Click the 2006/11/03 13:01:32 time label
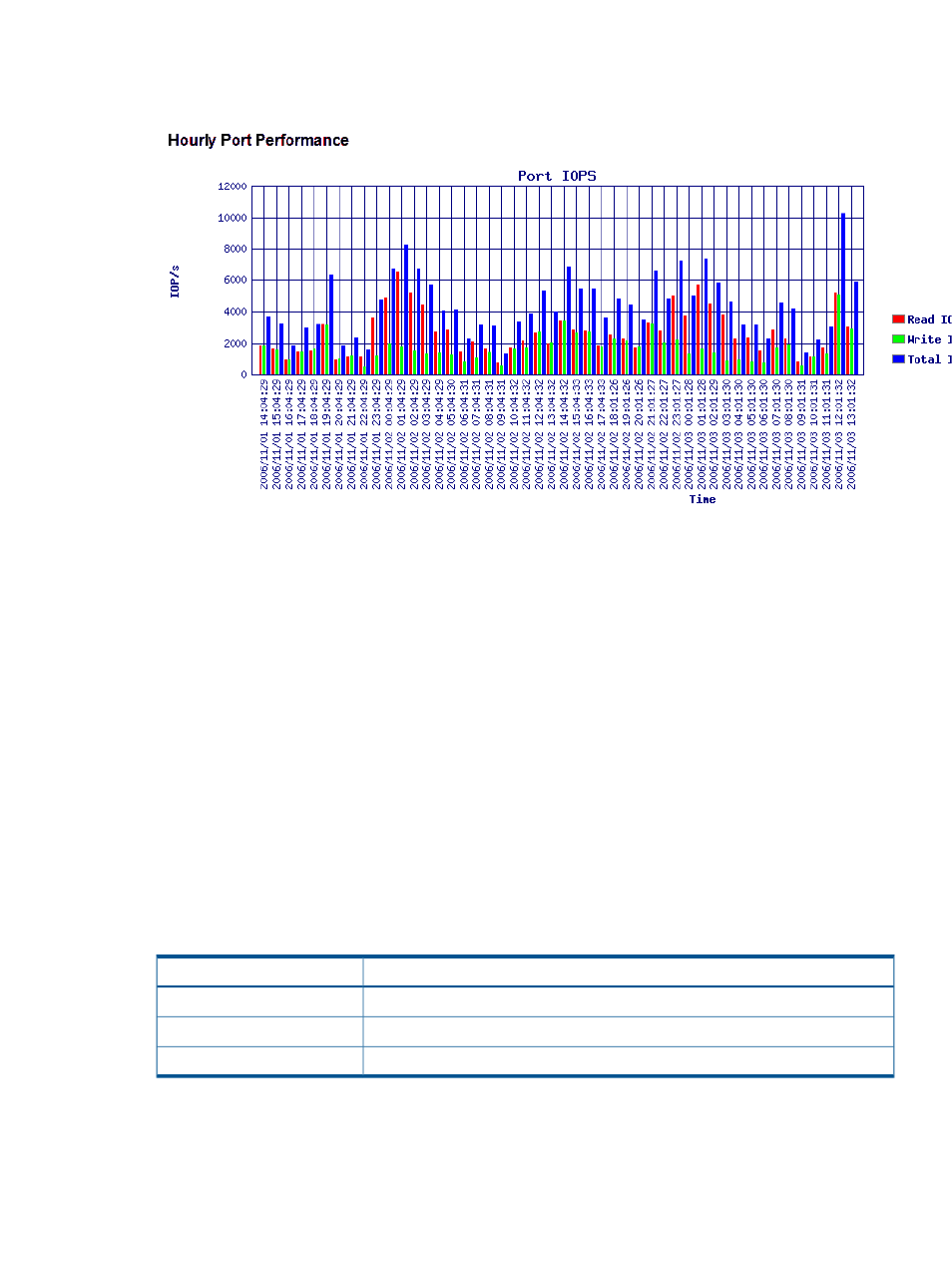 coord(851,434)
